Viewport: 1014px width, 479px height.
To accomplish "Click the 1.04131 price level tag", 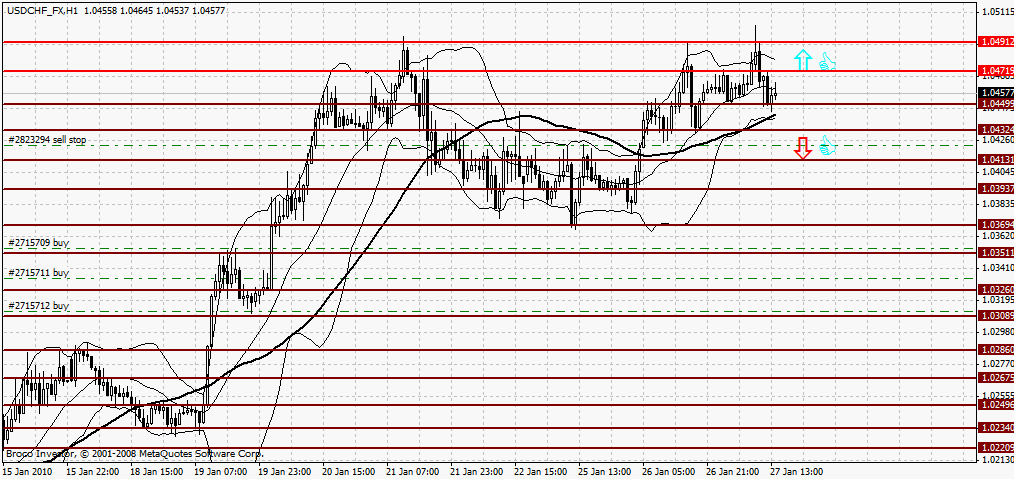I will (x=997, y=159).
